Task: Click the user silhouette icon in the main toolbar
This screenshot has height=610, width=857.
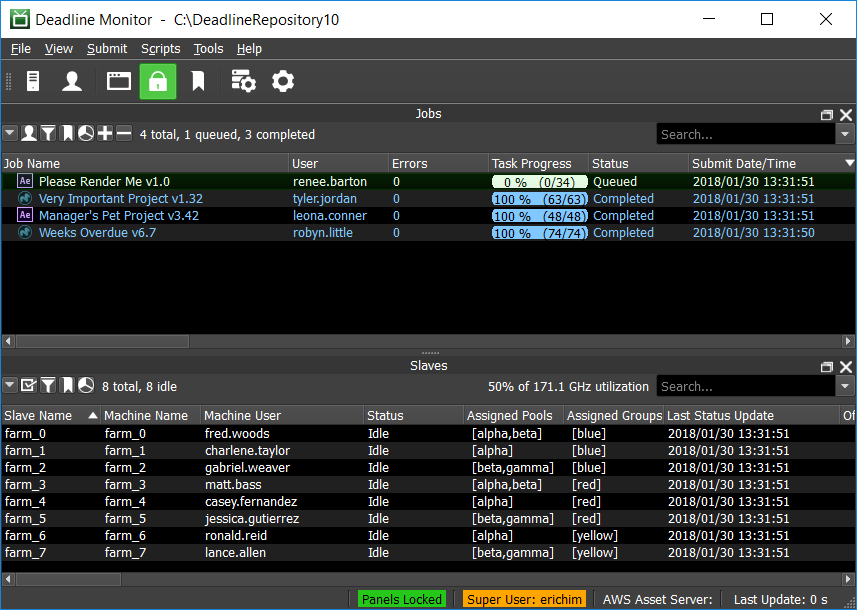Action: [x=72, y=81]
